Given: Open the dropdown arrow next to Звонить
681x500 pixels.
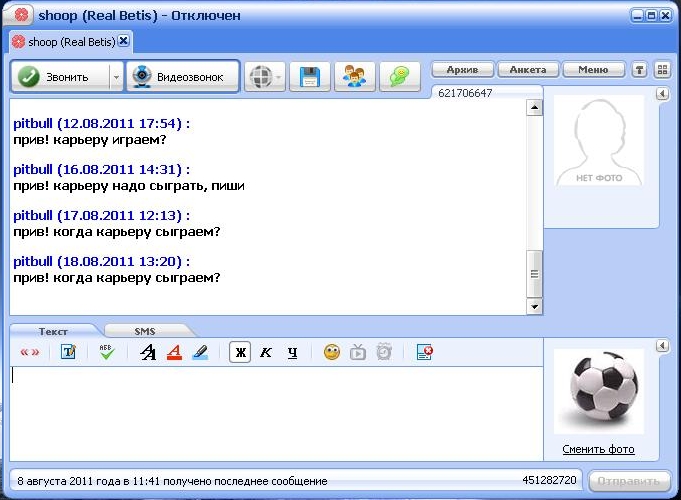Looking at the screenshot, I should (116, 77).
